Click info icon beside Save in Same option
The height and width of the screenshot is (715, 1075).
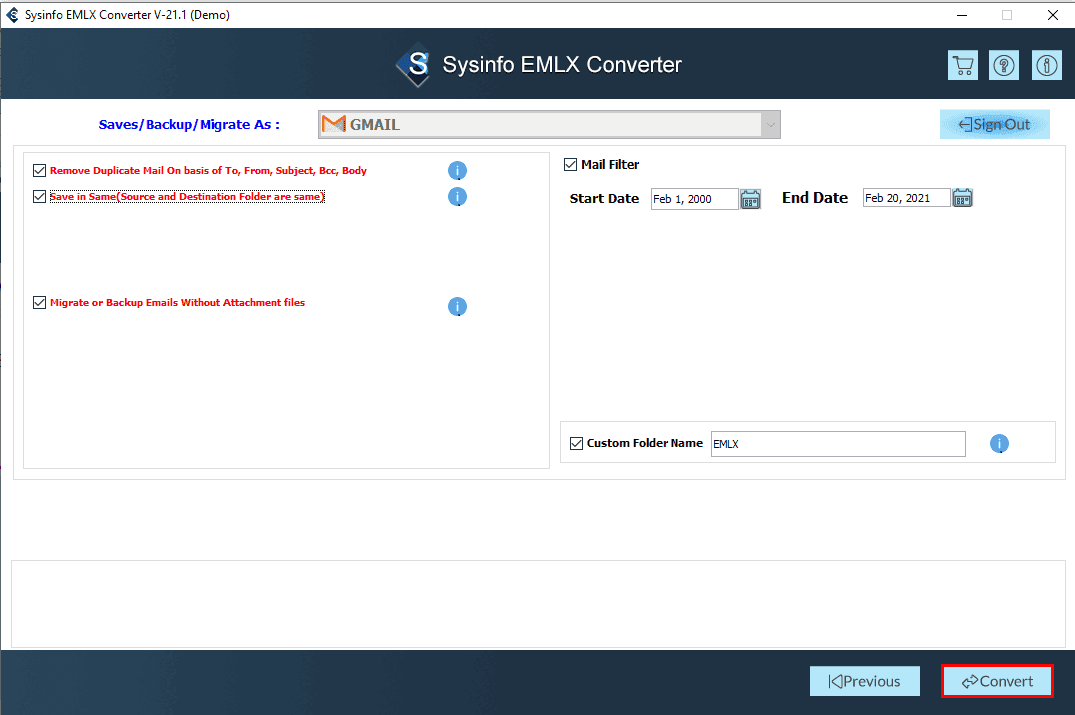coord(457,197)
